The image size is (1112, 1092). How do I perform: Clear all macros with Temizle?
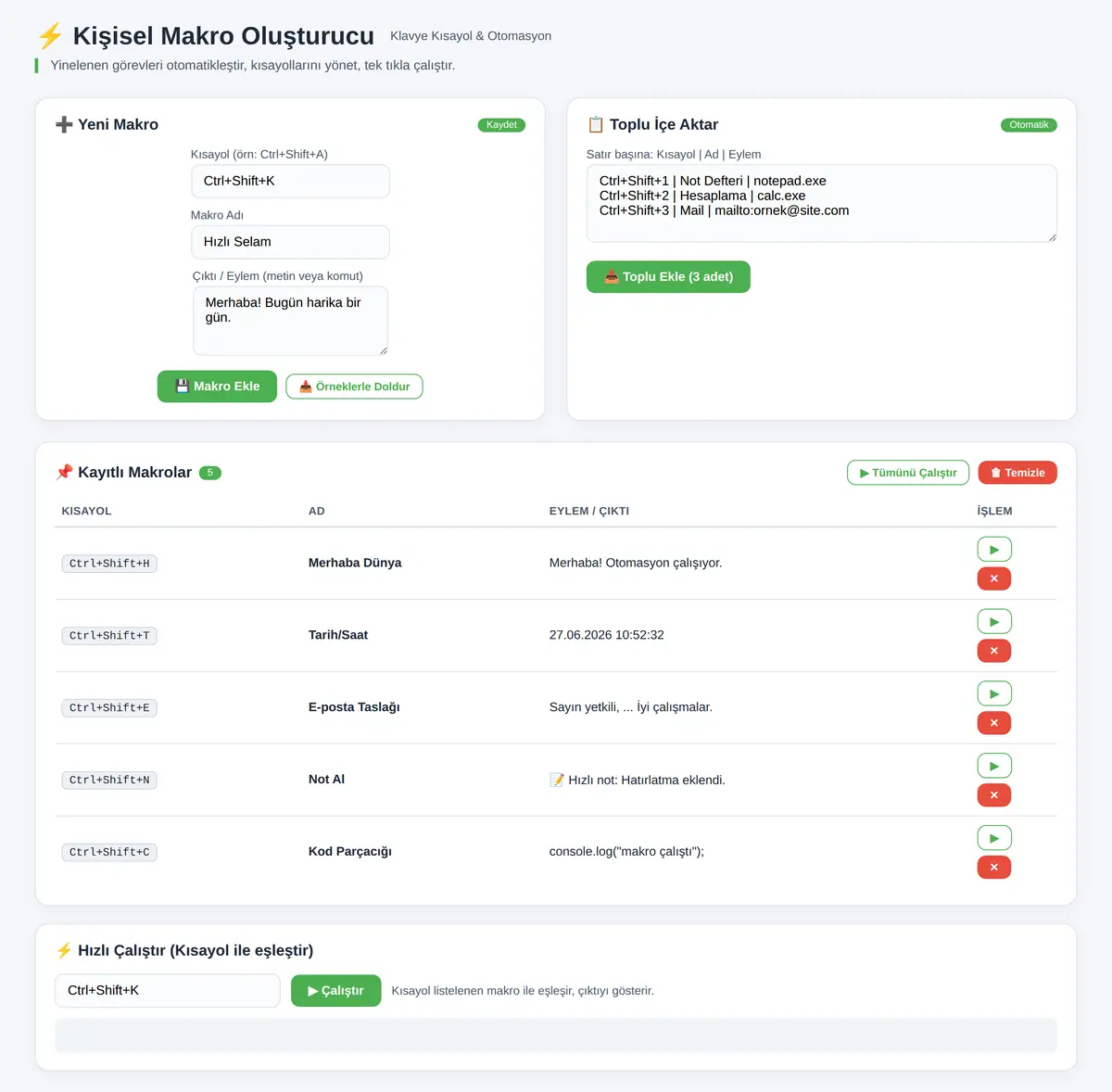coord(1017,473)
